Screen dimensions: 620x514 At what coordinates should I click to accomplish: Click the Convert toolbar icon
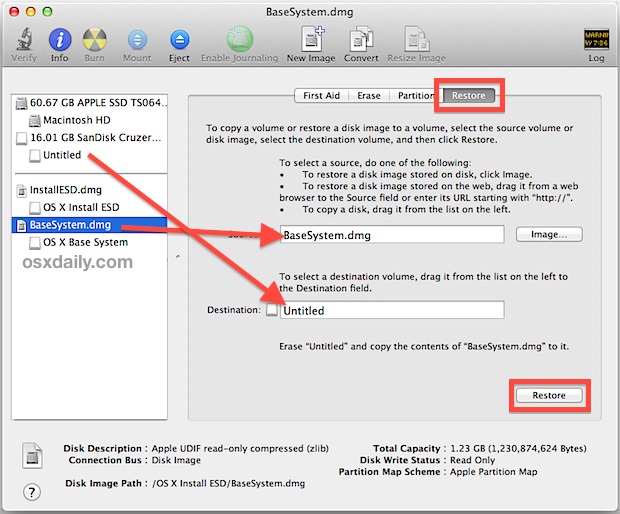[x=361, y=39]
